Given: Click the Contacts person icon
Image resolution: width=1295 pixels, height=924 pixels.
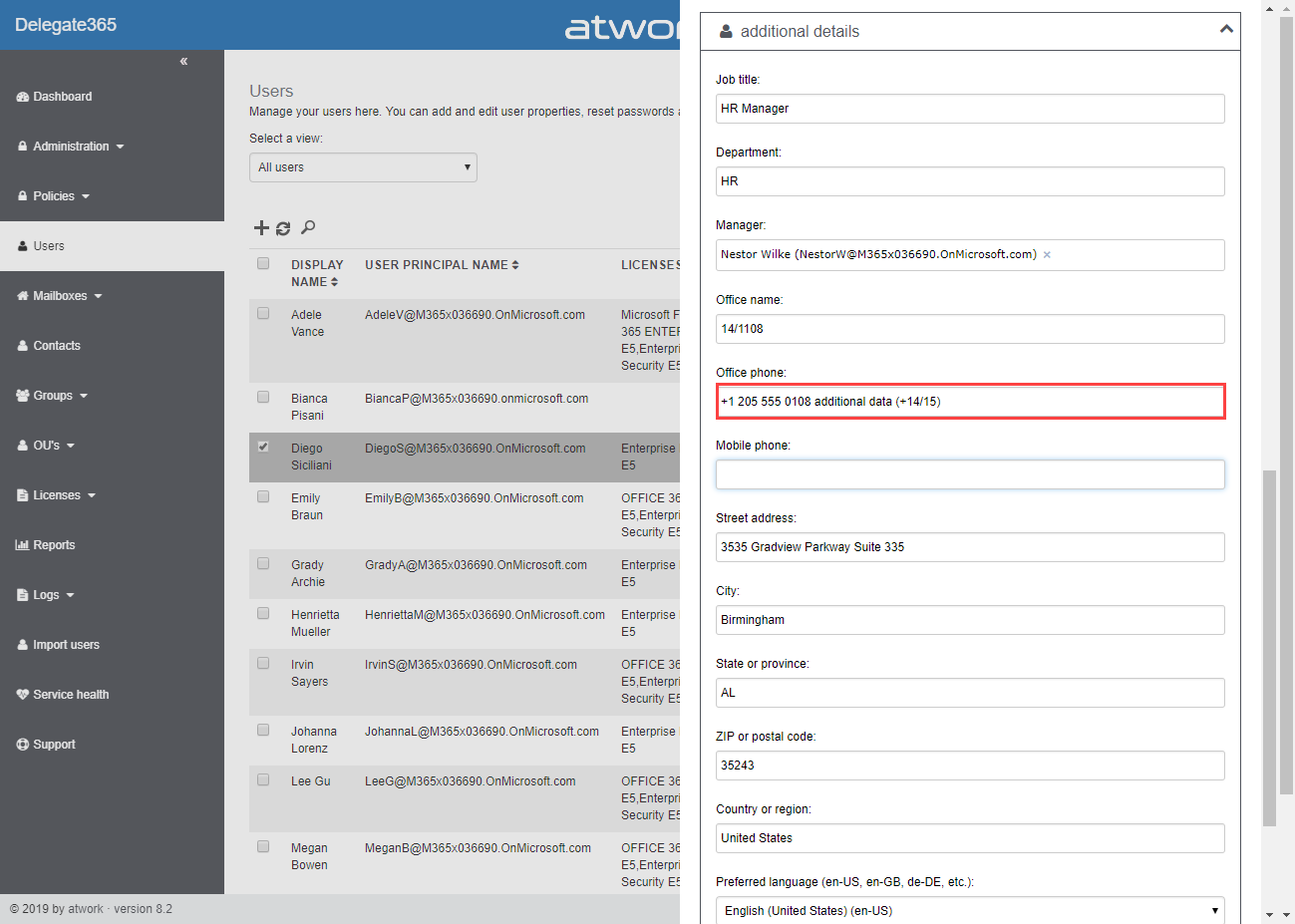Looking at the screenshot, I should (23, 346).
